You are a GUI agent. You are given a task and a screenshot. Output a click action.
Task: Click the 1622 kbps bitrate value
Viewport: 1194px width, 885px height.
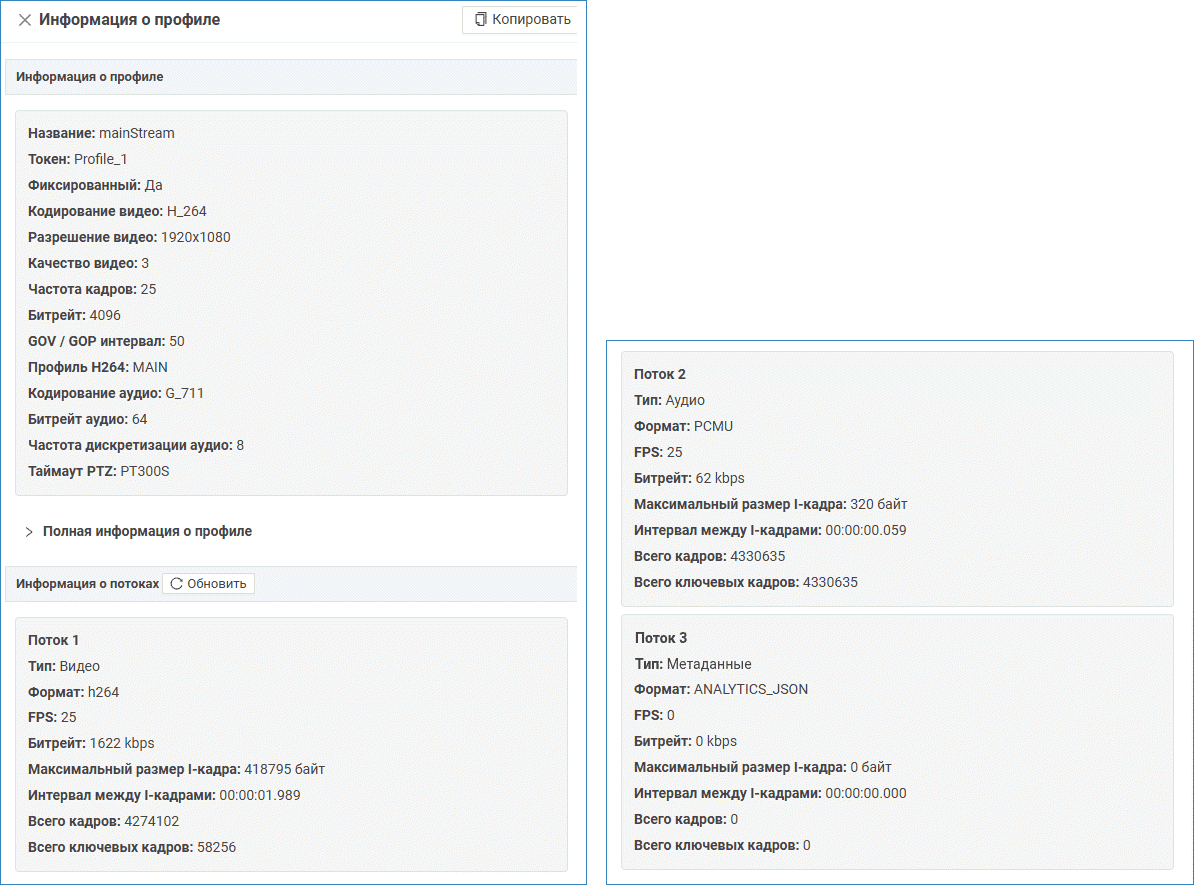point(122,744)
